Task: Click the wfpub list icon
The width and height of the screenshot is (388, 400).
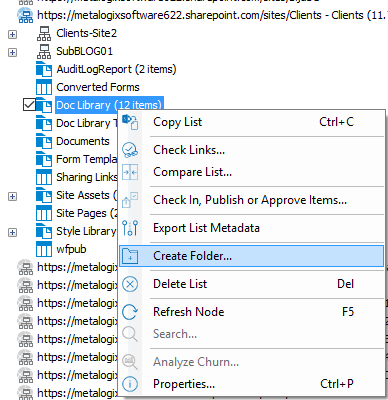Action: (x=44, y=249)
